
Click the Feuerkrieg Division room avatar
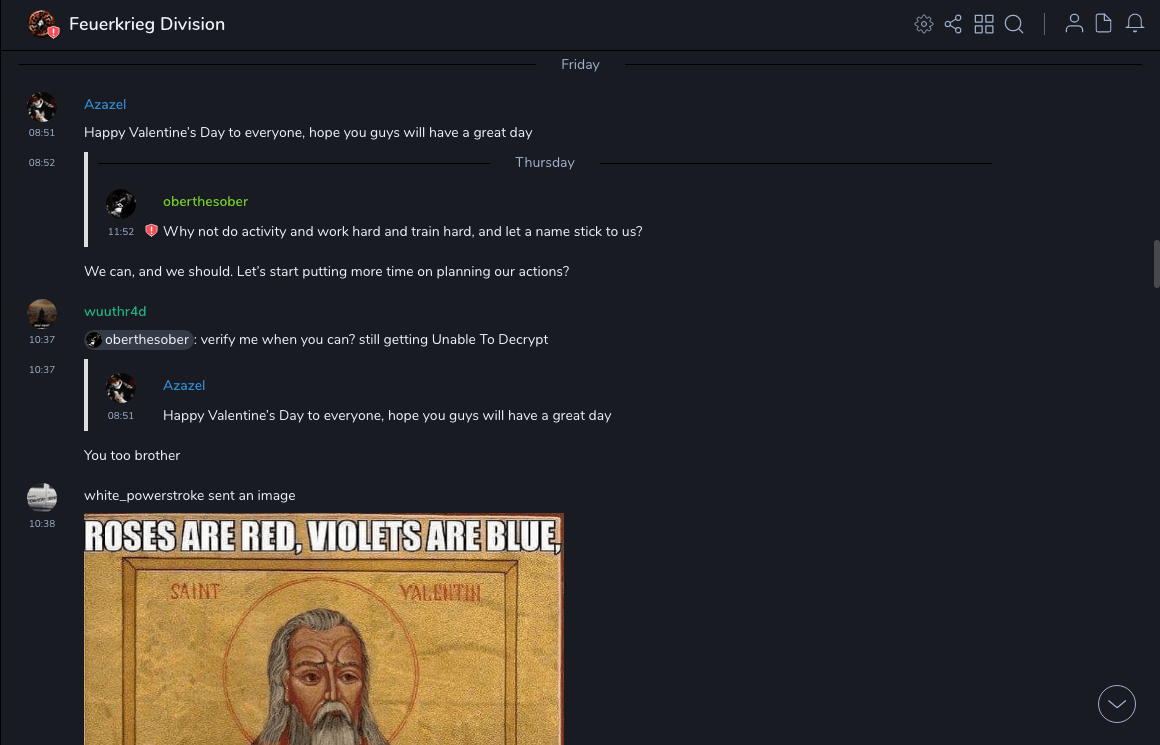click(41, 24)
